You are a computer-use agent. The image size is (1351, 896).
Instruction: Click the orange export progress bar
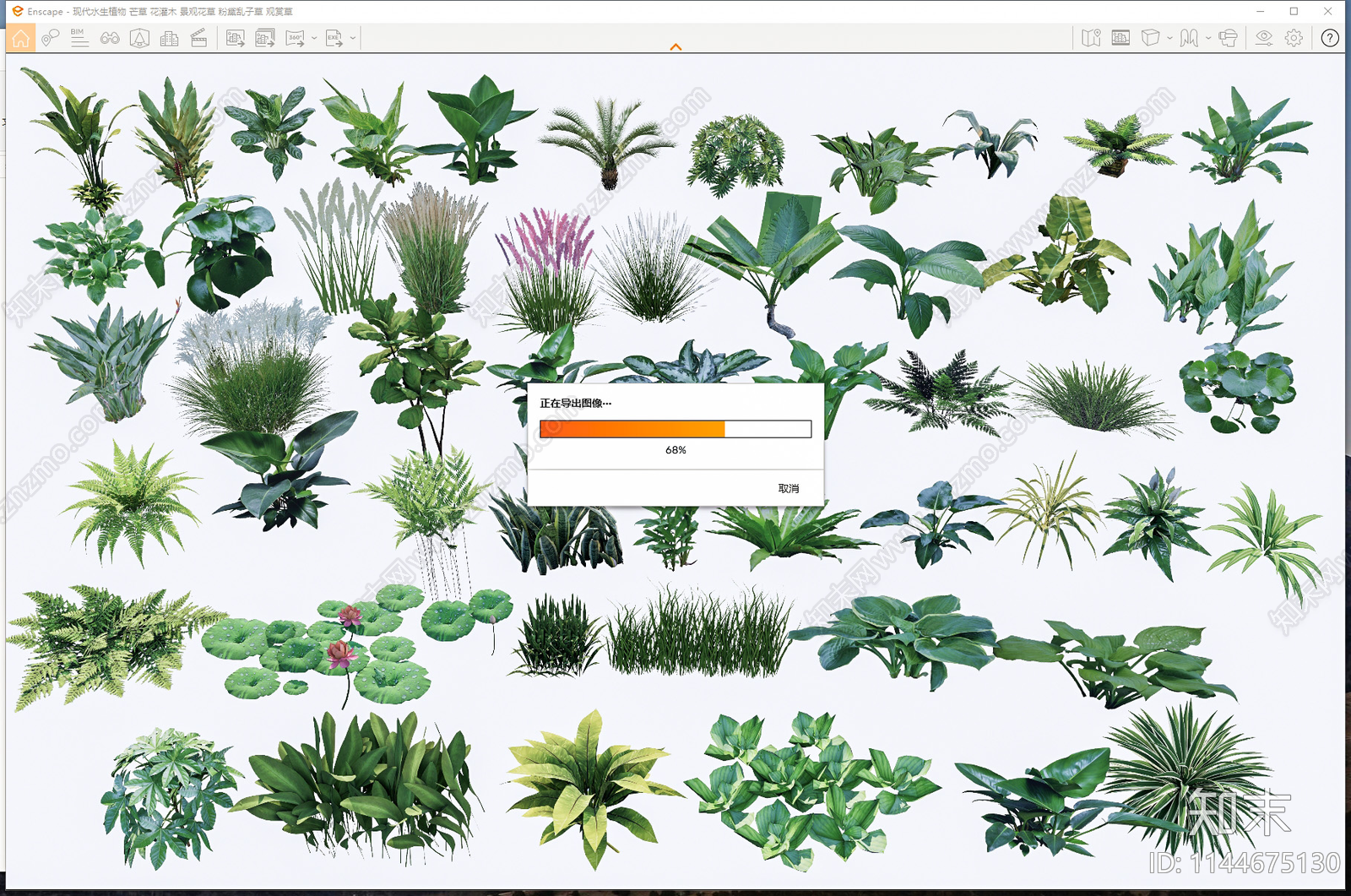[675, 429]
